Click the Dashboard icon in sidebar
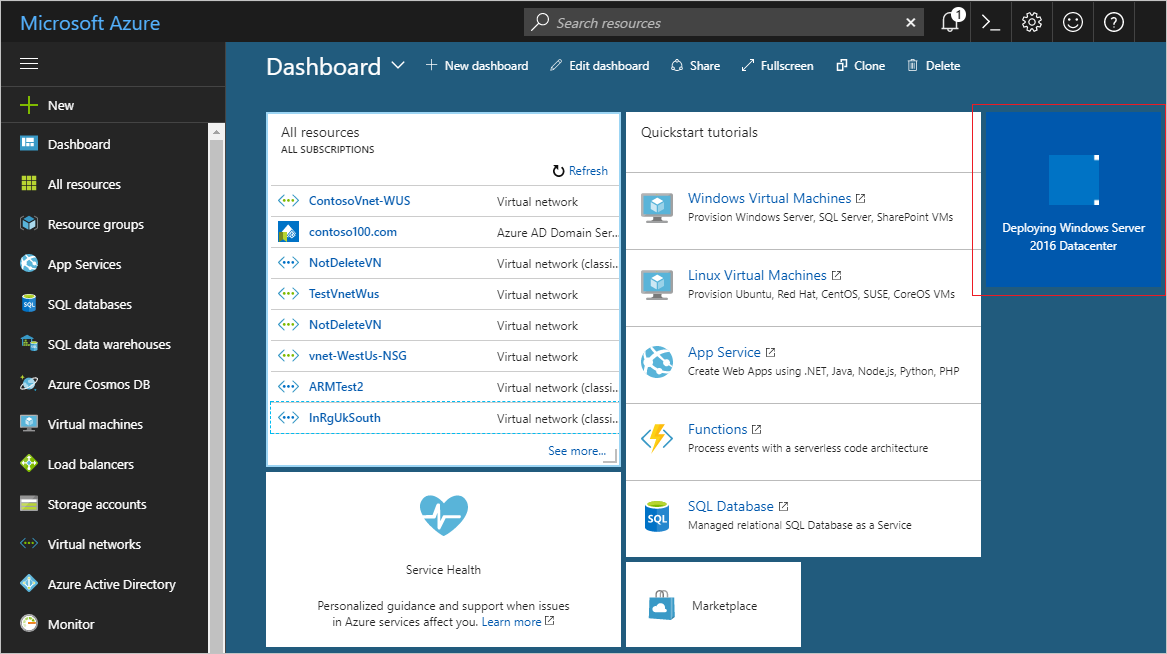The width and height of the screenshot is (1167, 654). point(29,143)
